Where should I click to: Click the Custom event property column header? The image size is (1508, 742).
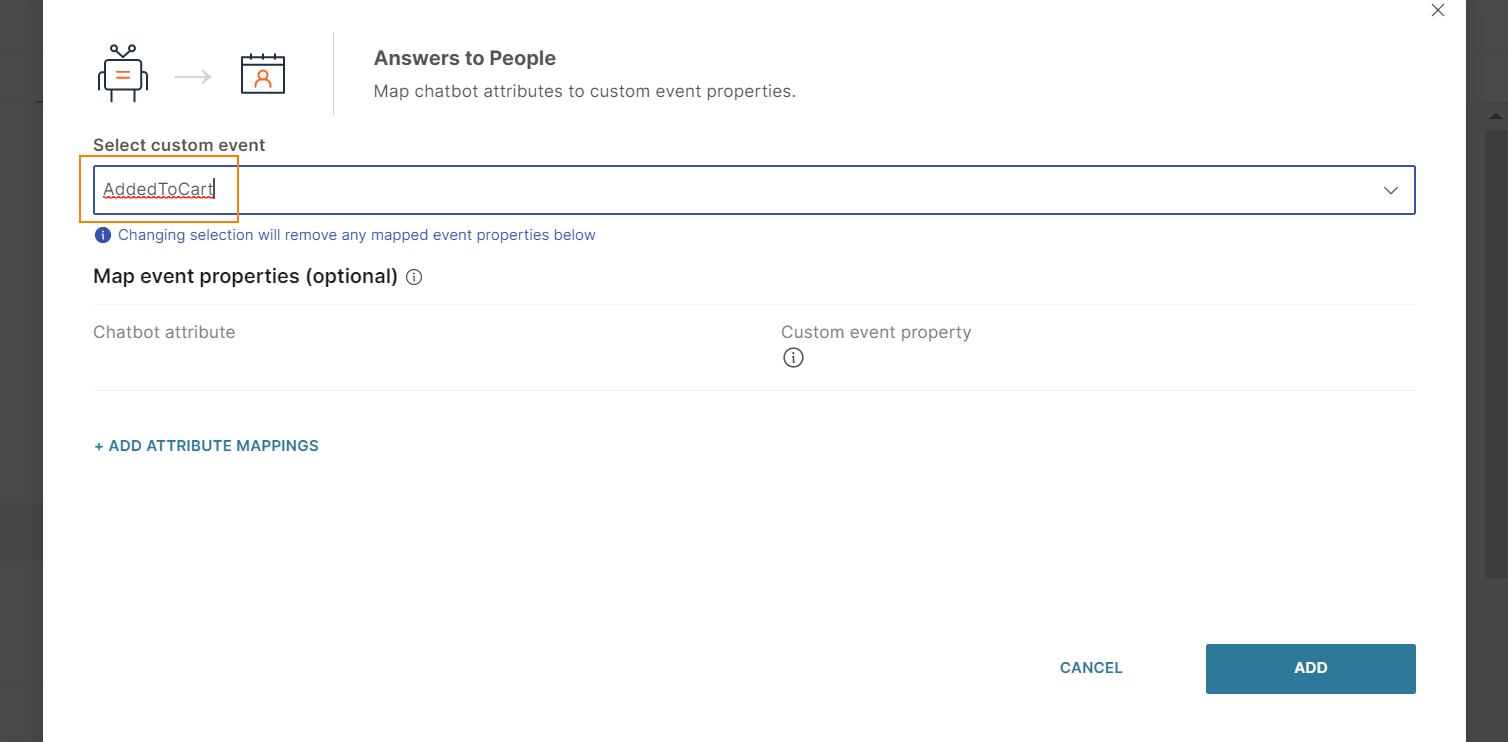pos(876,332)
